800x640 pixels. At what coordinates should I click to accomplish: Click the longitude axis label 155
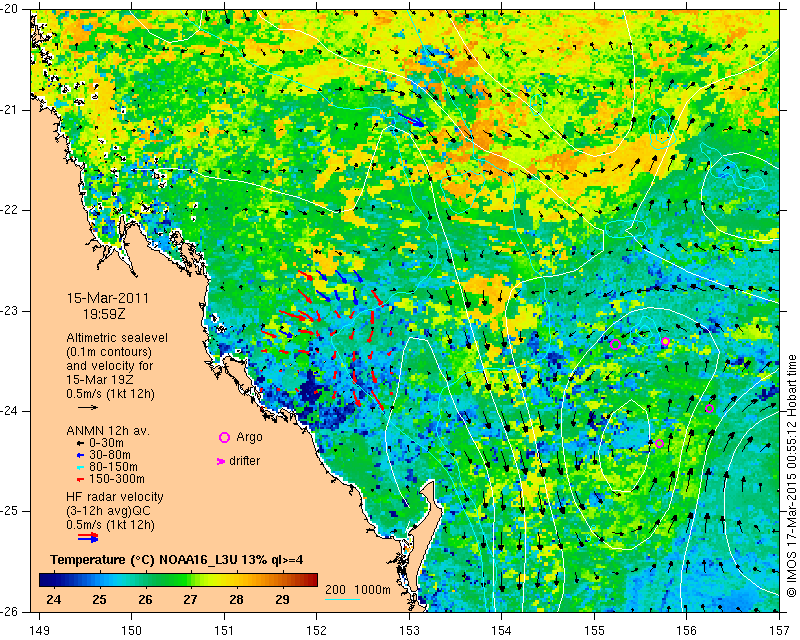[594, 630]
